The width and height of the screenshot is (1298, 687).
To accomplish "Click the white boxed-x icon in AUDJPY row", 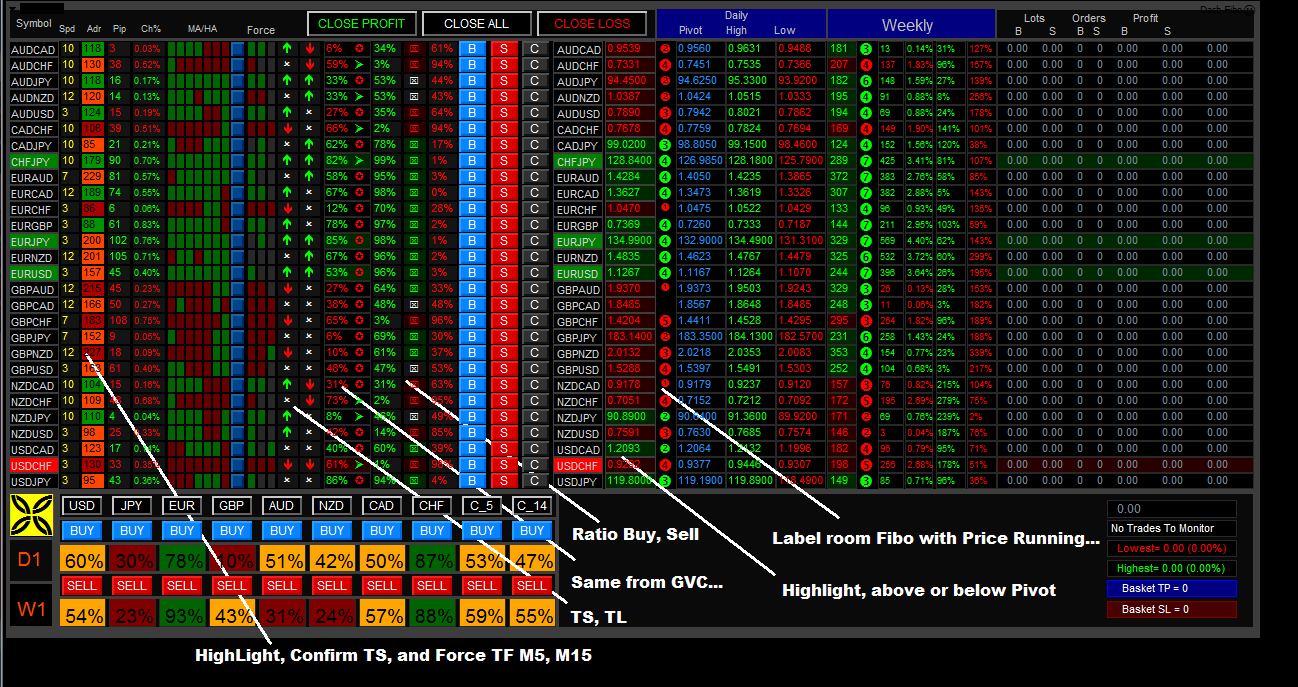I will (x=415, y=81).
